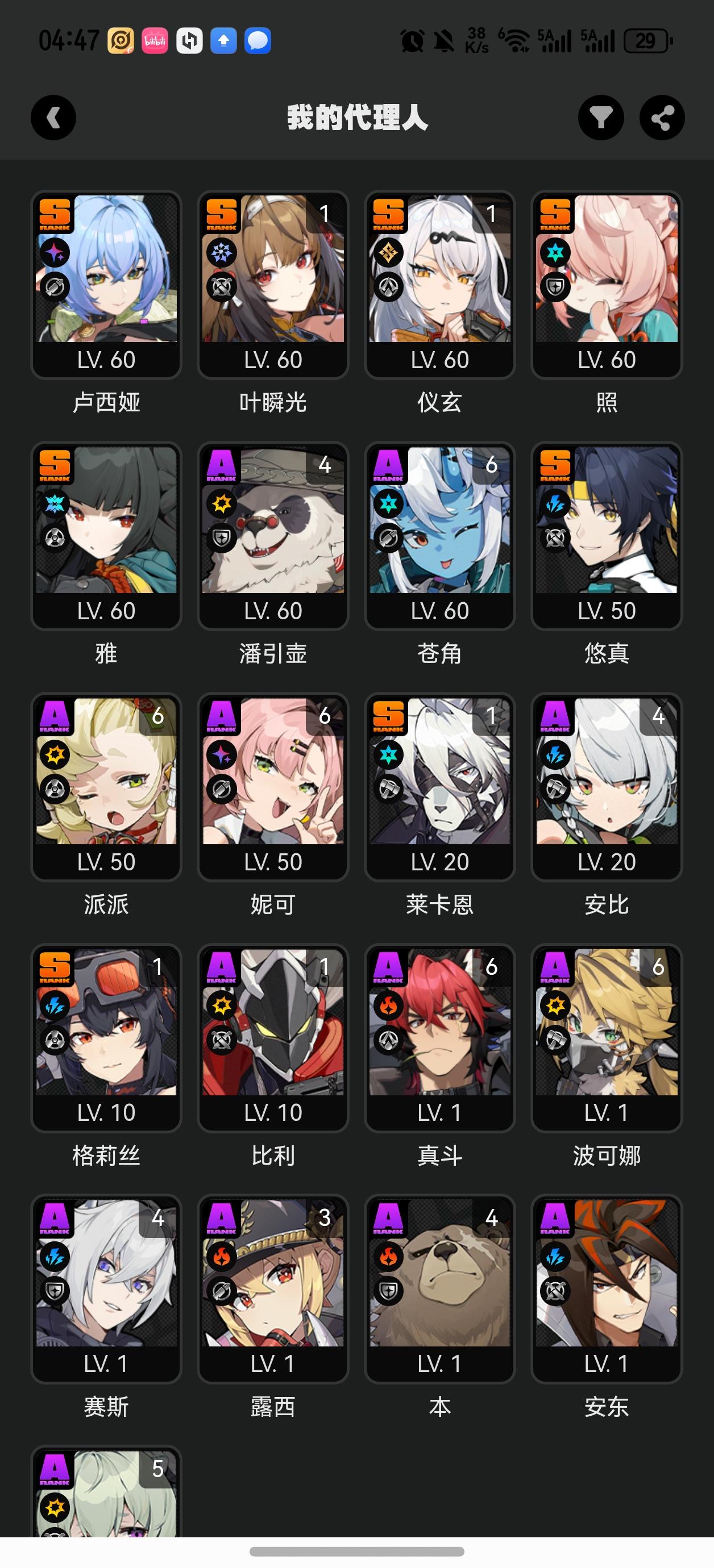Viewport: 714px width, 1568px height.
Task: Select the 雅 agent portrait
Action: (x=106, y=520)
